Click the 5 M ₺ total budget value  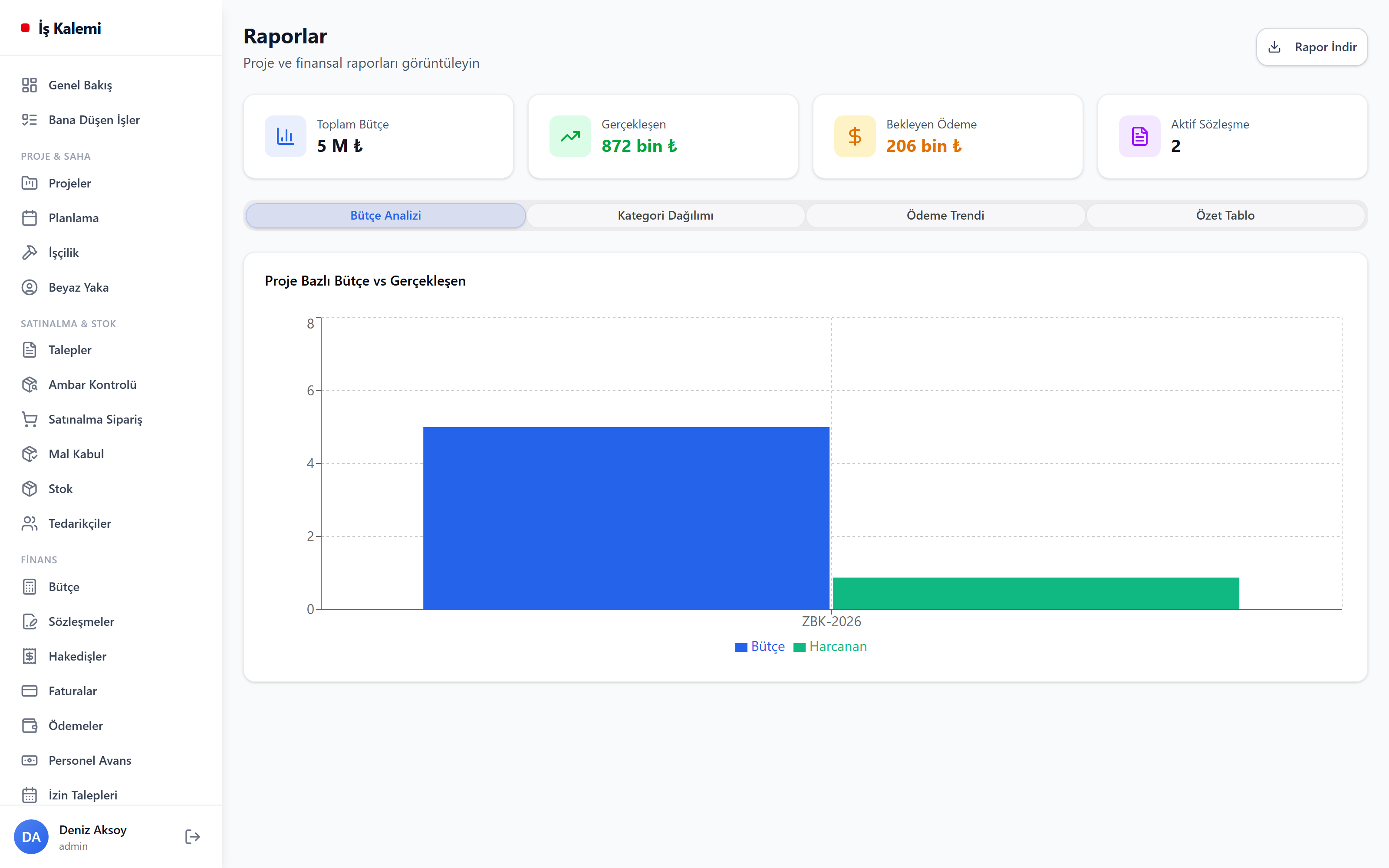pos(340,146)
